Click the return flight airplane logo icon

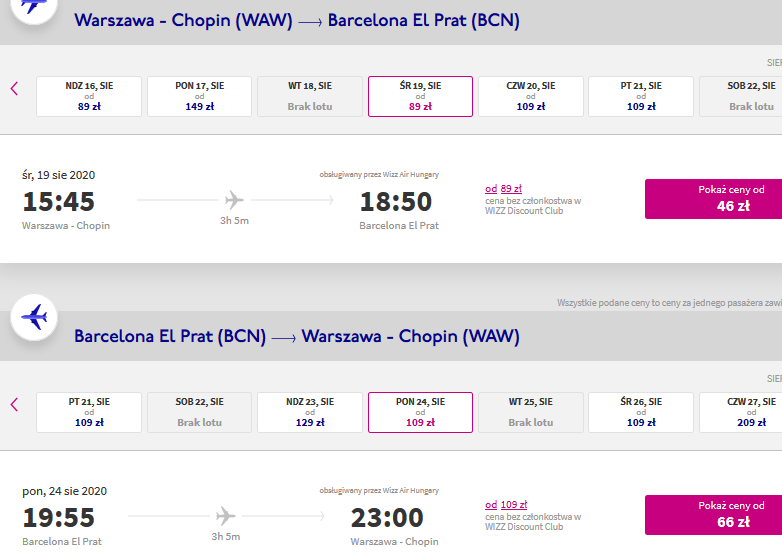34,317
